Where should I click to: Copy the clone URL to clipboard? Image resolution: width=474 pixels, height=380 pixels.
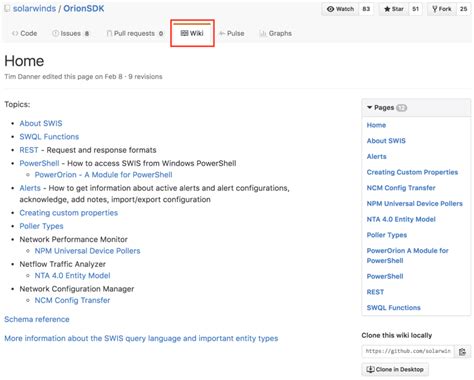pyautogui.click(x=462, y=351)
